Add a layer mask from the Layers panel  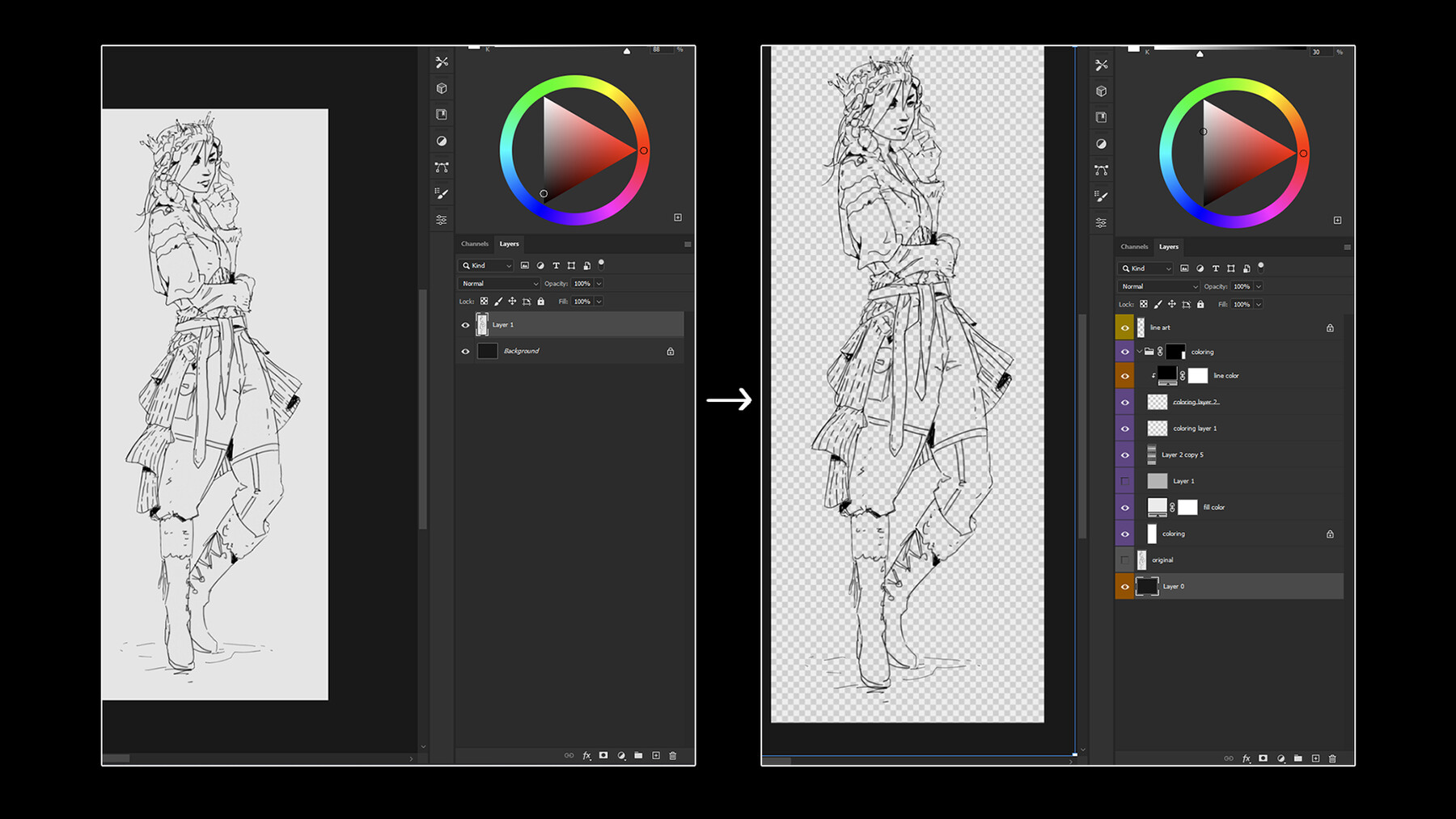[603, 756]
